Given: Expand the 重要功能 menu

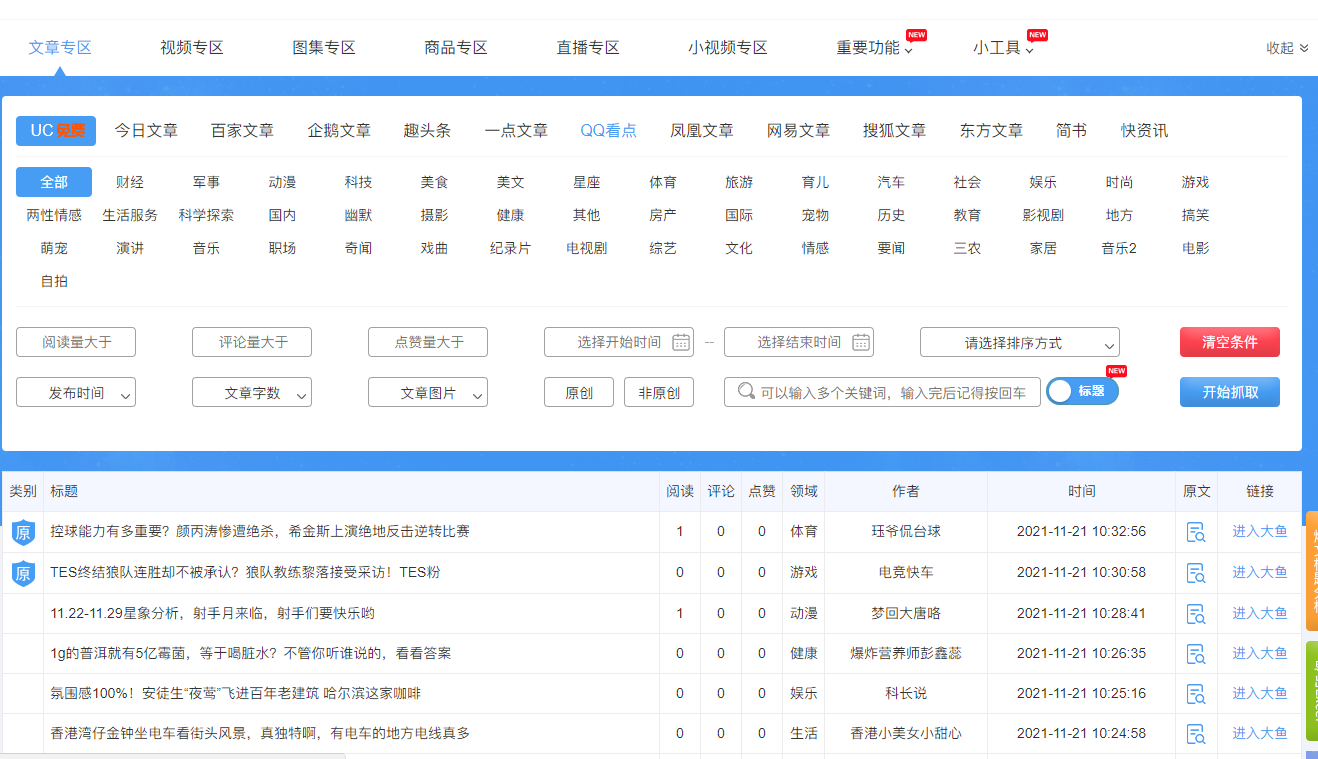Looking at the screenshot, I should [x=875, y=48].
